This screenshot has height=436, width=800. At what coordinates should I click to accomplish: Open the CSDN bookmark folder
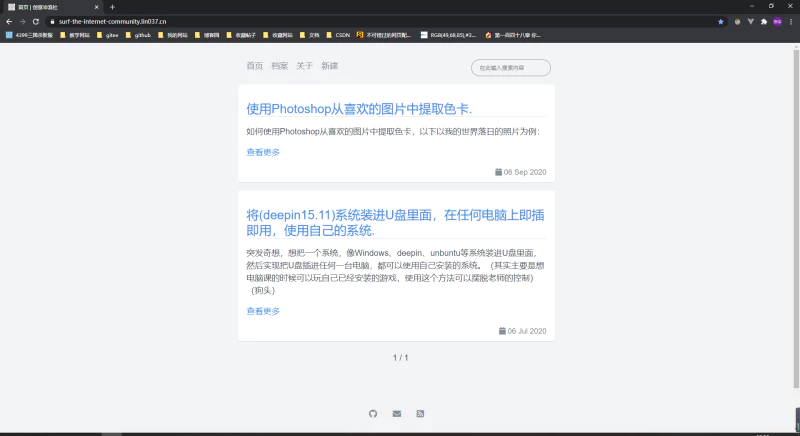(338, 35)
